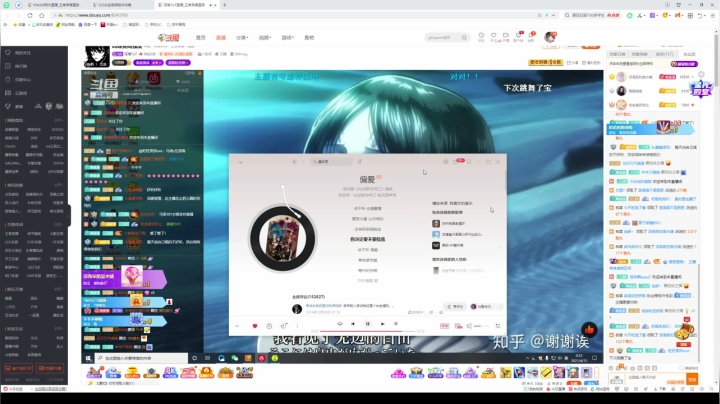The image size is (720, 404).
Task: Click the download icon beside the heart
Action: (x=269, y=326)
